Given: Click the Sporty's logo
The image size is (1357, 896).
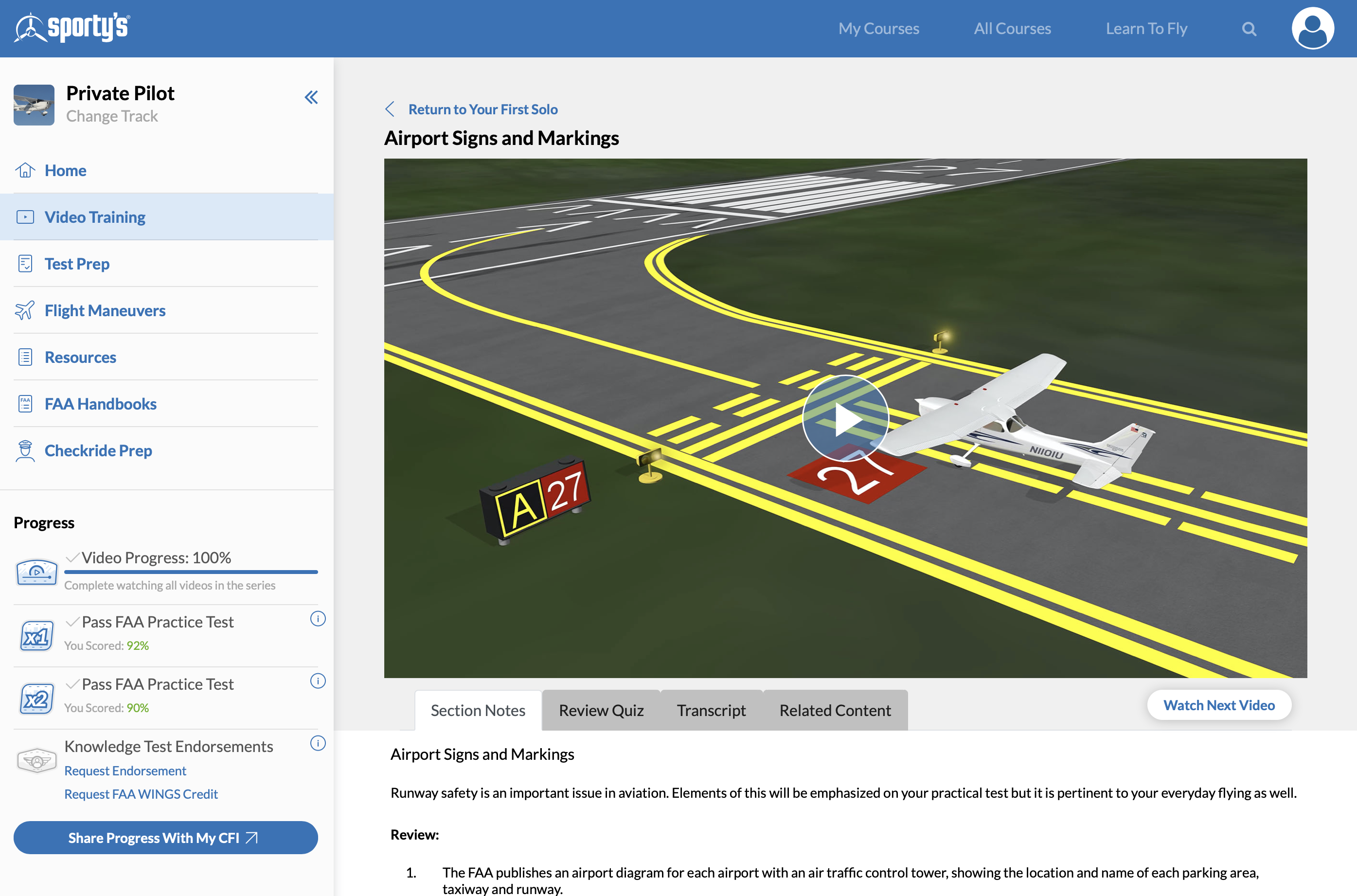Looking at the screenshot, I should pyautogui.click(x=72, y=26).
